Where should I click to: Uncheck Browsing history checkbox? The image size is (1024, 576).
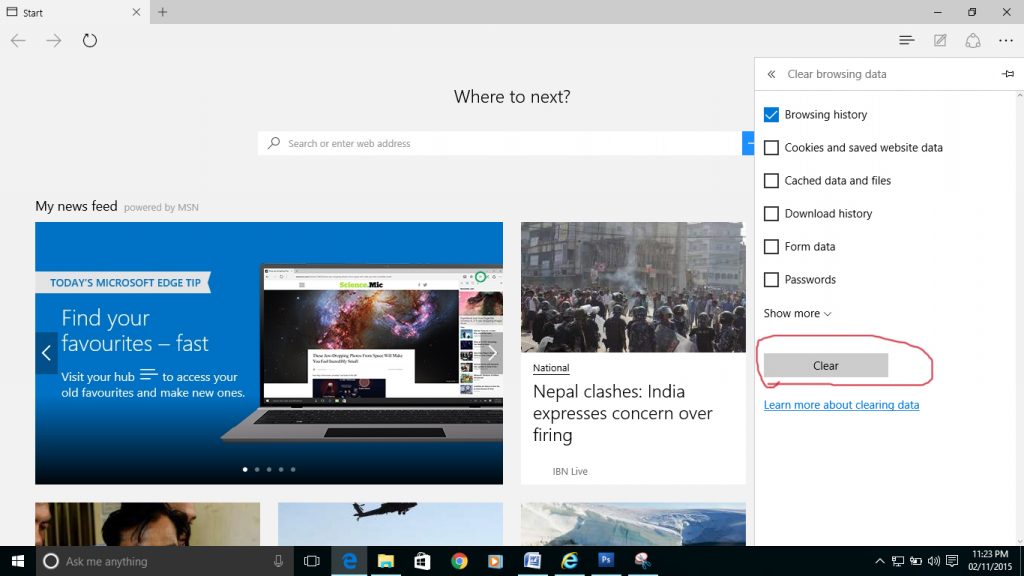pos(771,114)
